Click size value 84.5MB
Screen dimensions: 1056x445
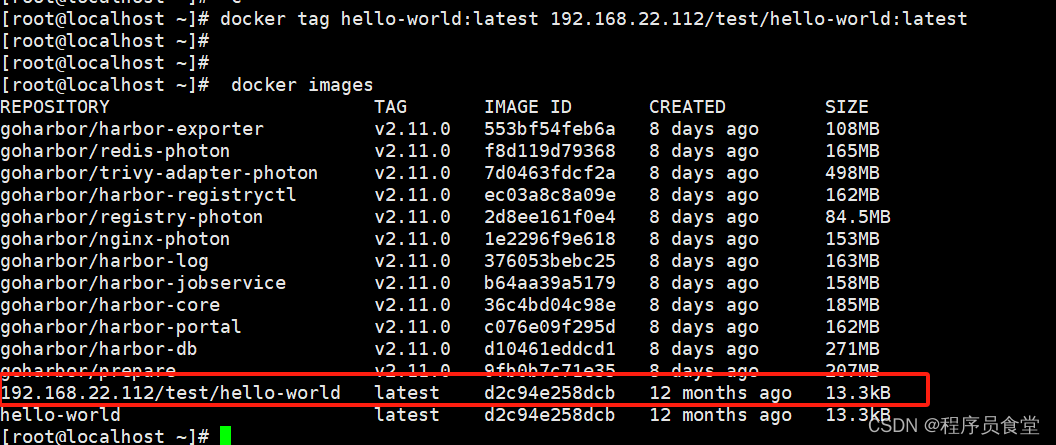tap(858, 217)
